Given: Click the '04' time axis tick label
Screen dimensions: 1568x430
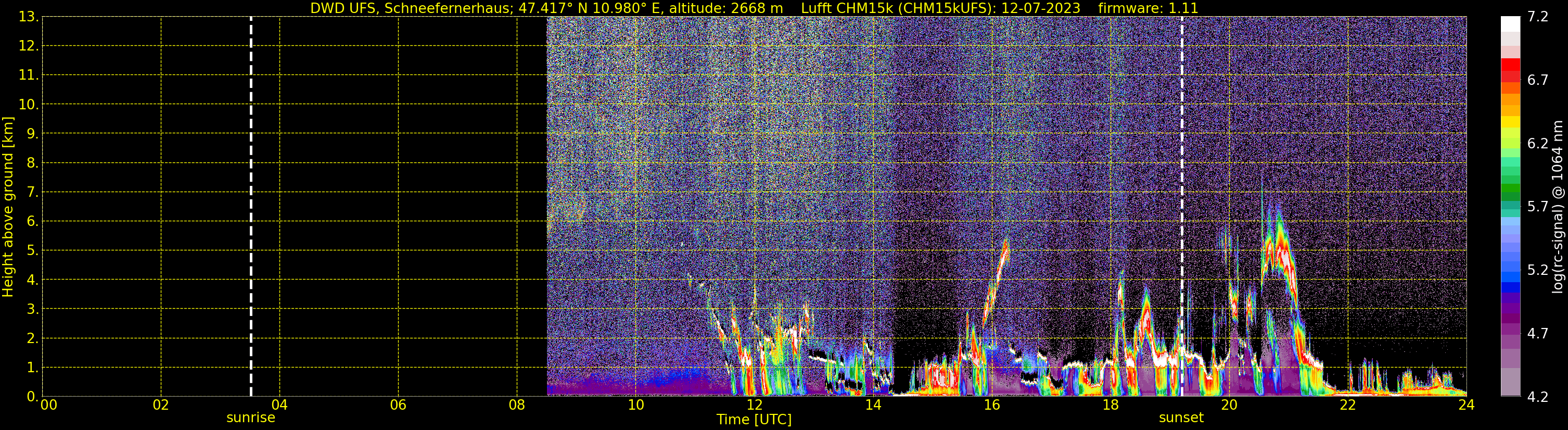Looking at the screenshot, I should 279,405.
